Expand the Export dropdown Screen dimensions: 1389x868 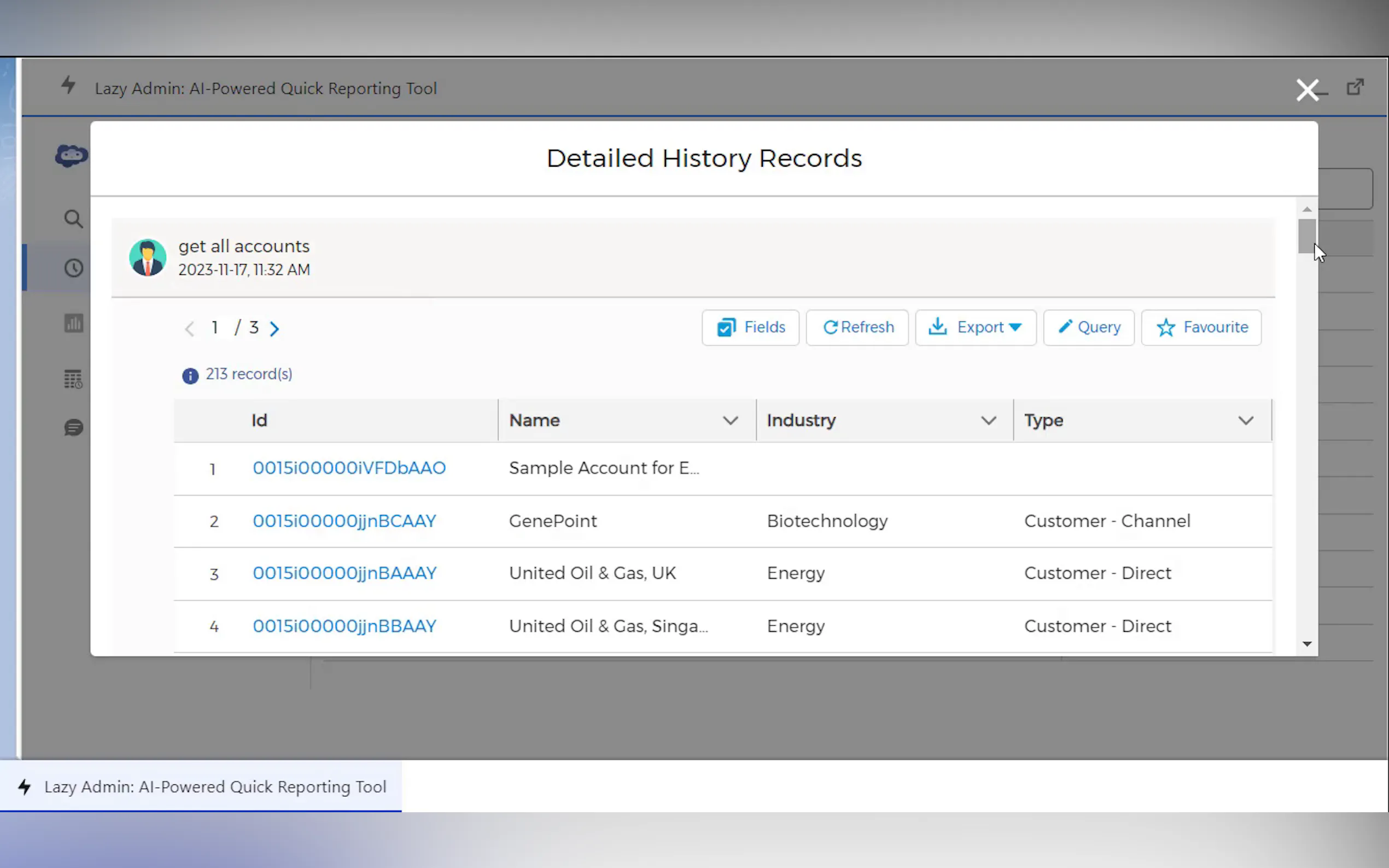tap(976, 327)
